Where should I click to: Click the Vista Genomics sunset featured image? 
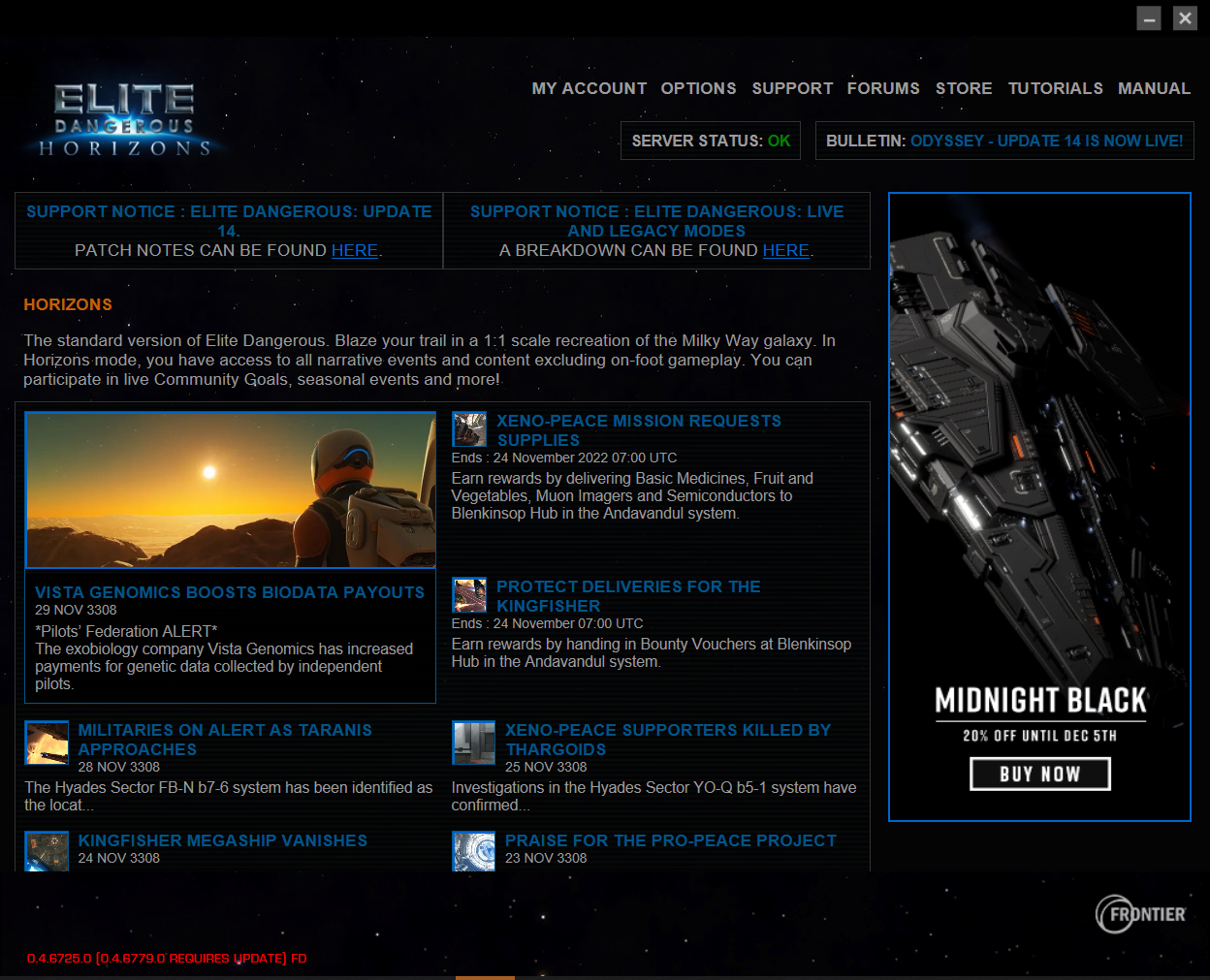click(x=231, y=490)
